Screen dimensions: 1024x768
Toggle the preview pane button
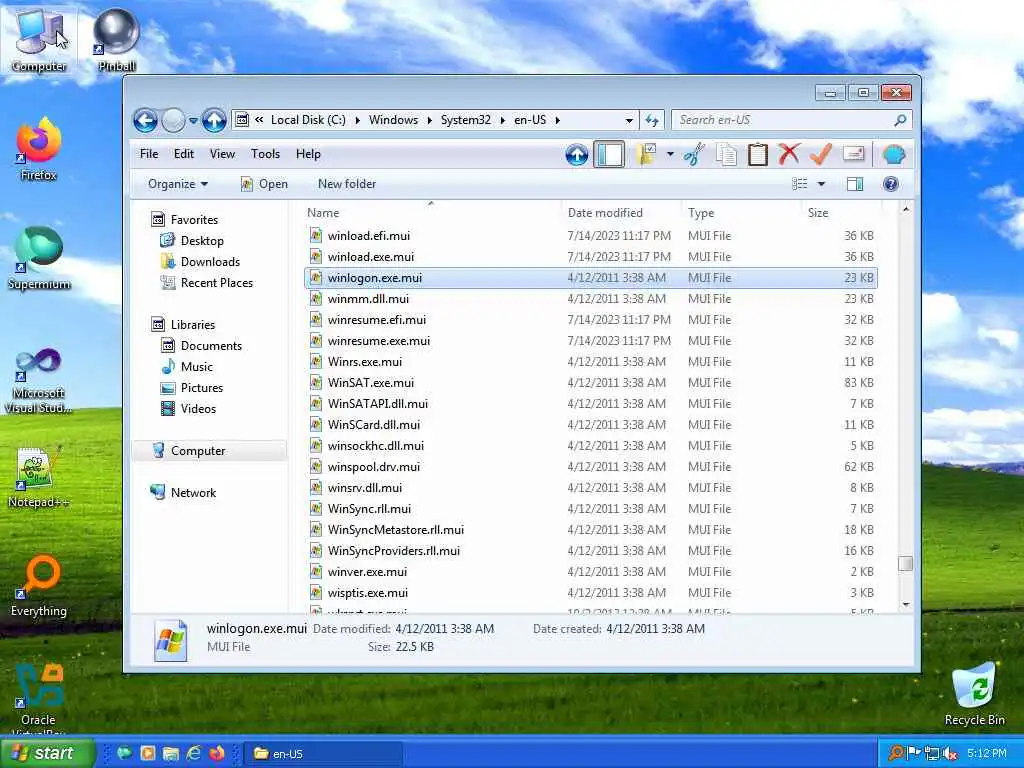coord(855,184)
